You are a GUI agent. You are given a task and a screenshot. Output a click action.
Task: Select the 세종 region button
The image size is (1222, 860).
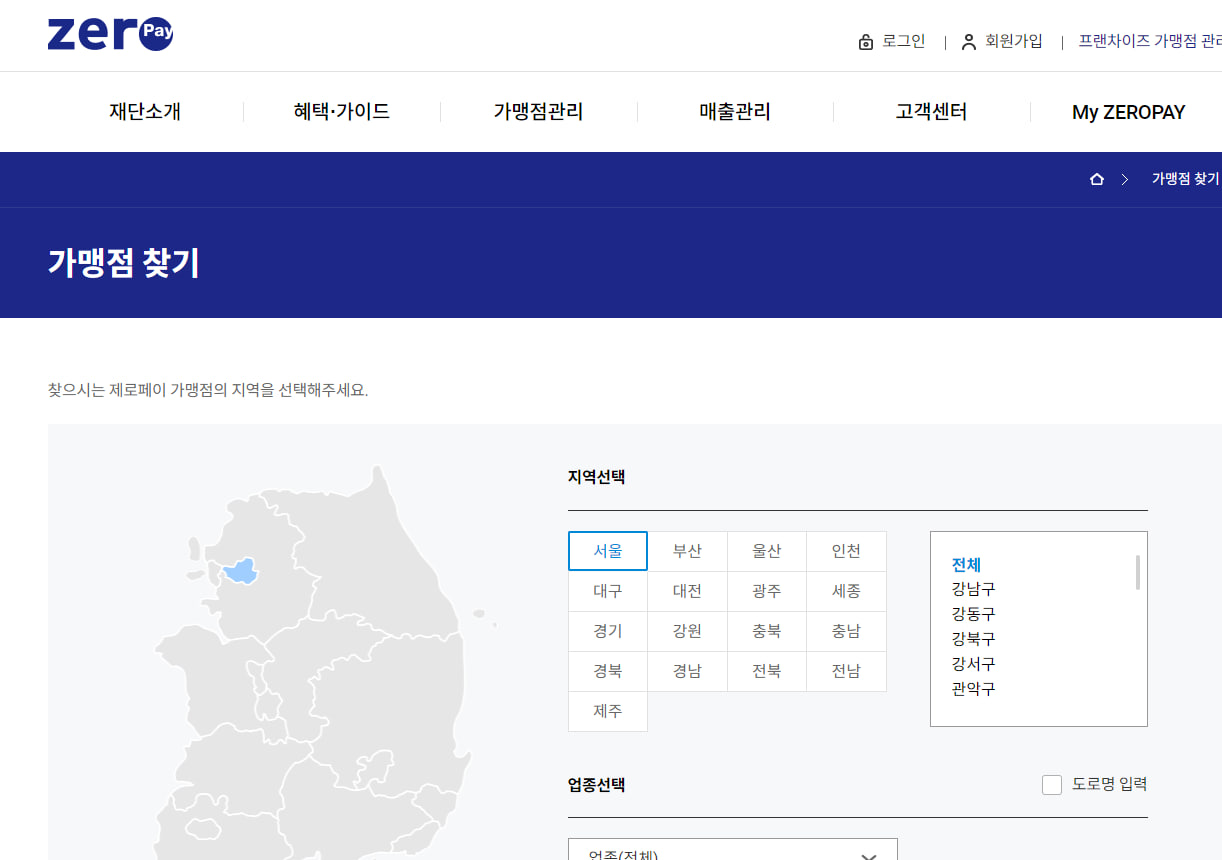[x=846, y=591]
